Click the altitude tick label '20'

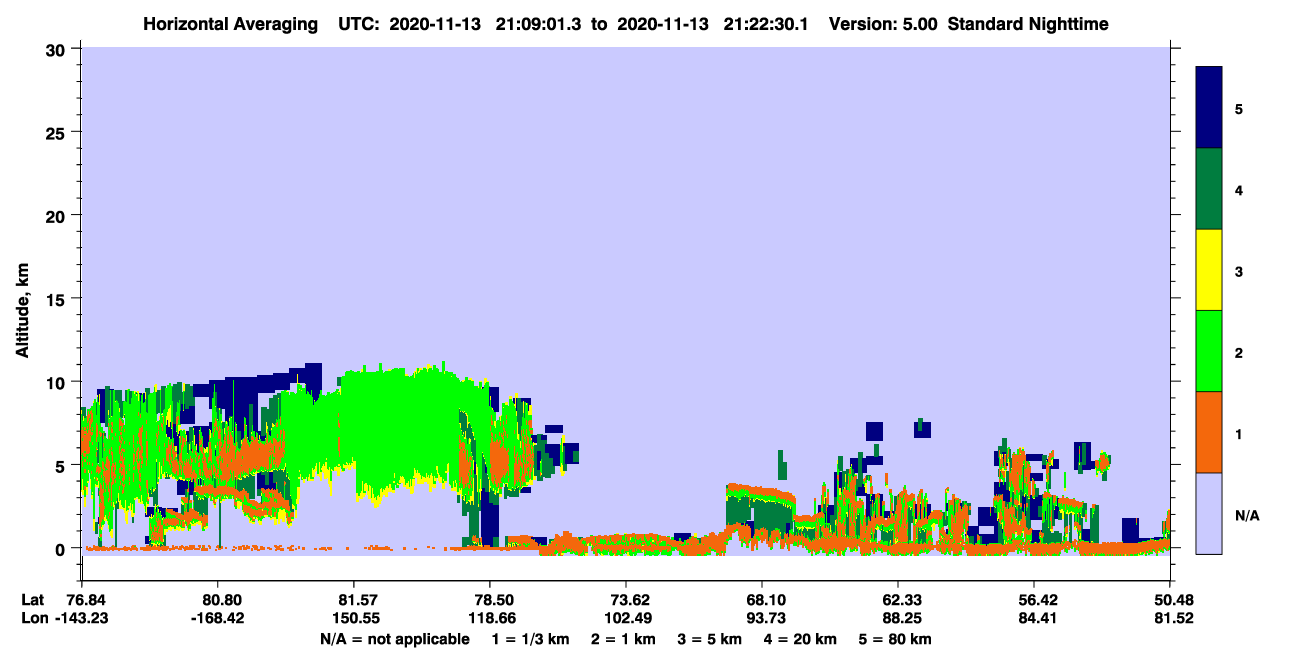pos(58,216)
